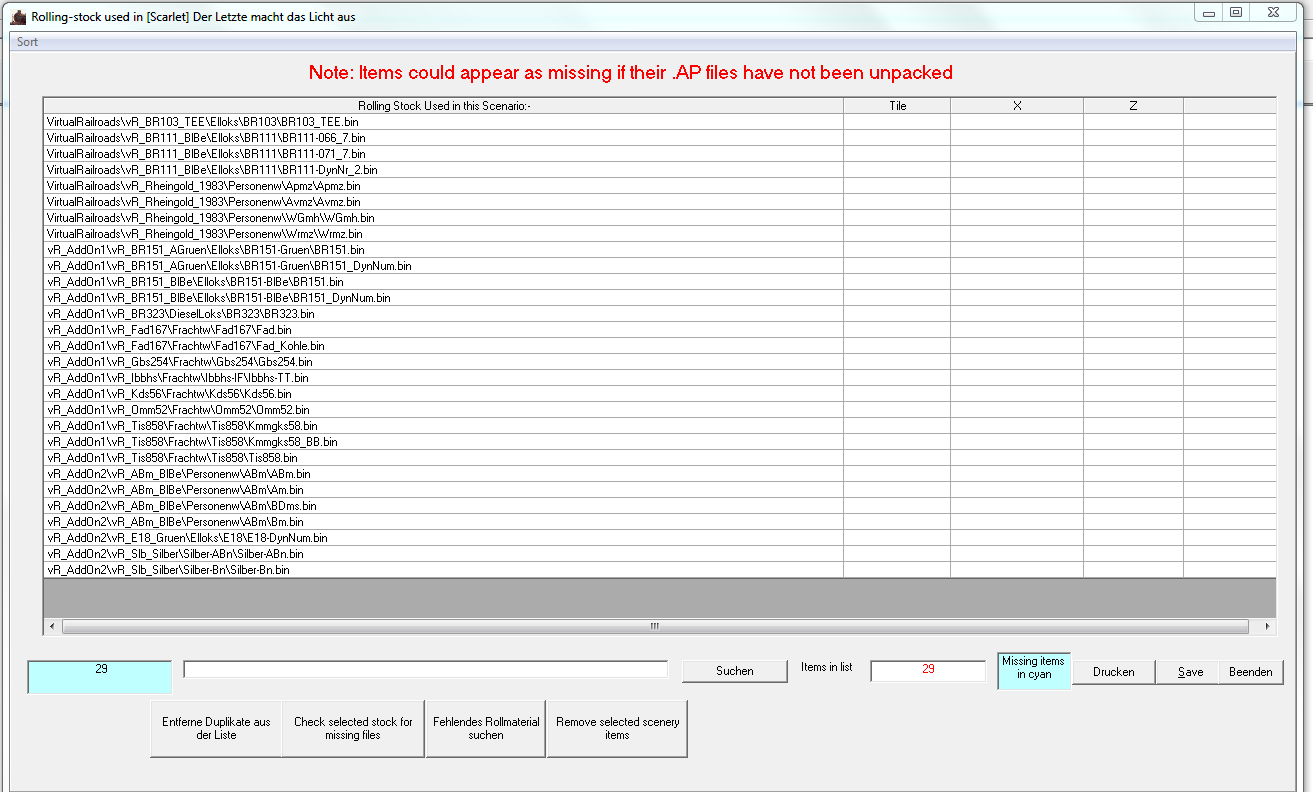Click the Items in list count field

(x=928, y=671)
